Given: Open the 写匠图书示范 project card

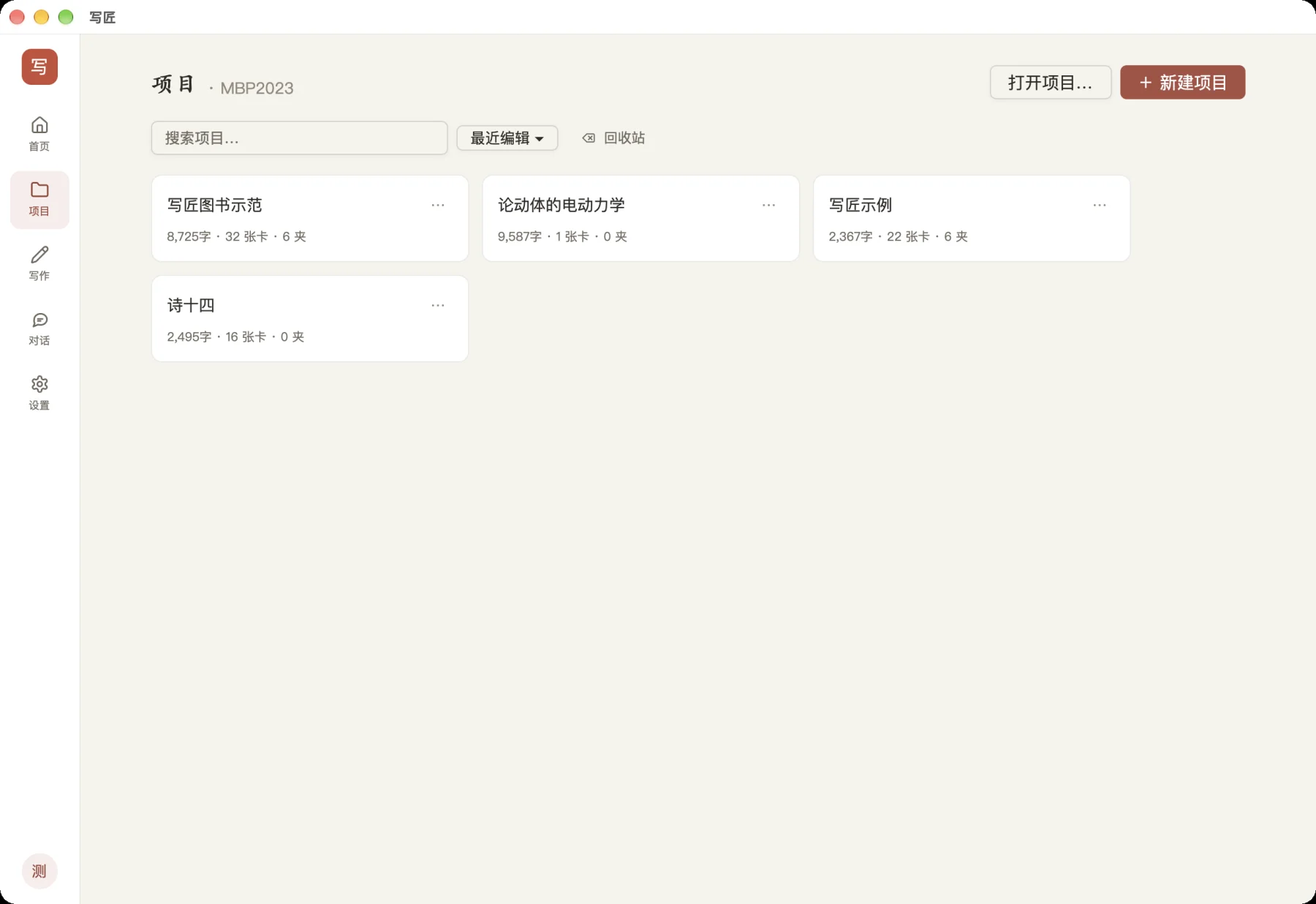Looking at the screenshot, I should click(x=310, y=218).
